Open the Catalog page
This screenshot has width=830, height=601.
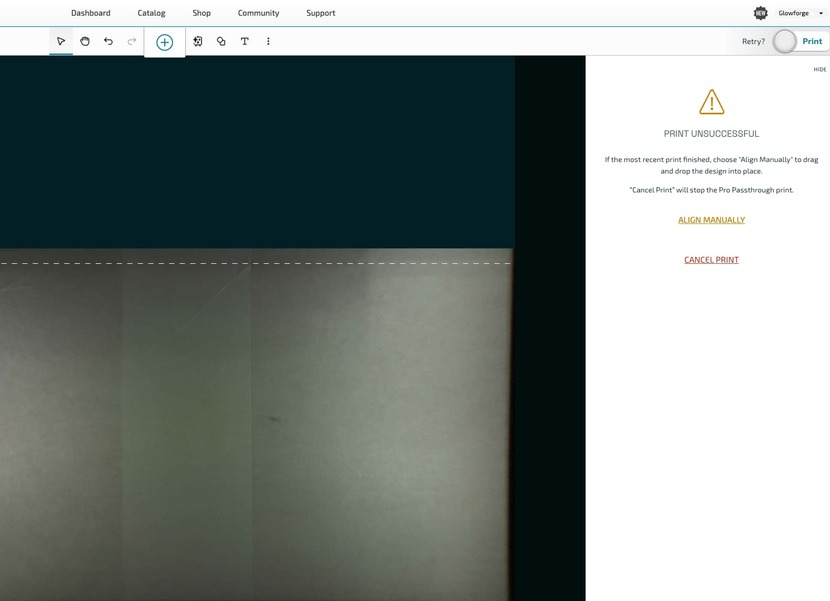click(151, 13)
